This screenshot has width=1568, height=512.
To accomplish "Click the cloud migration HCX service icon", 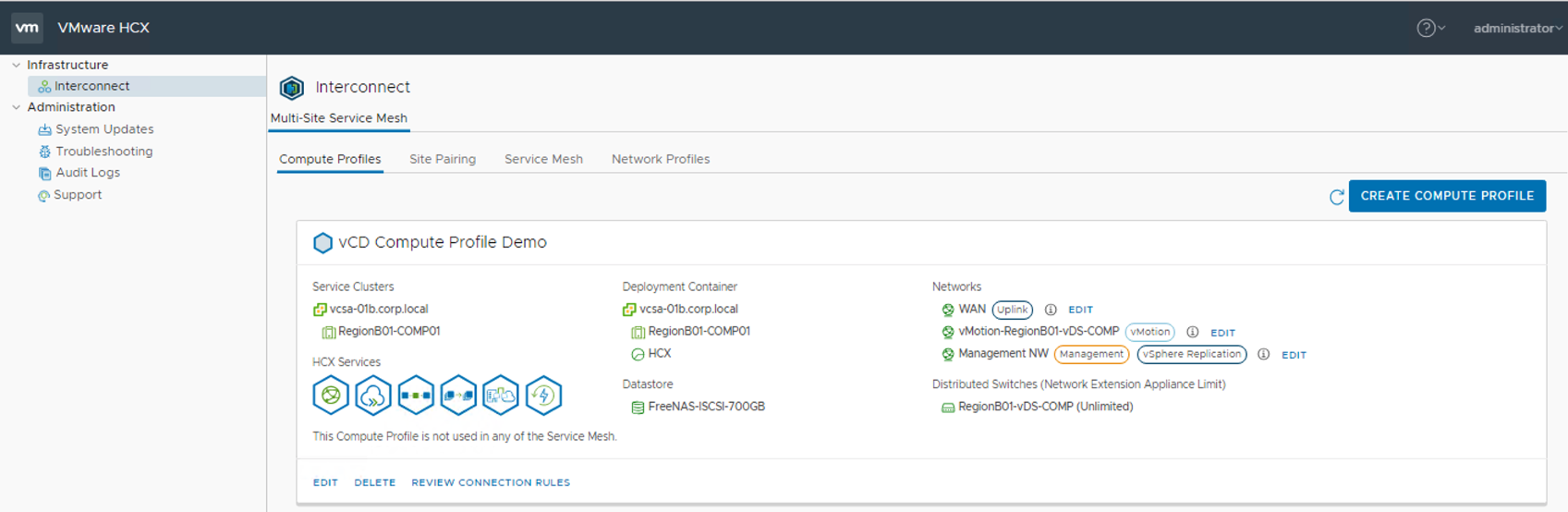I will [372, 396].
